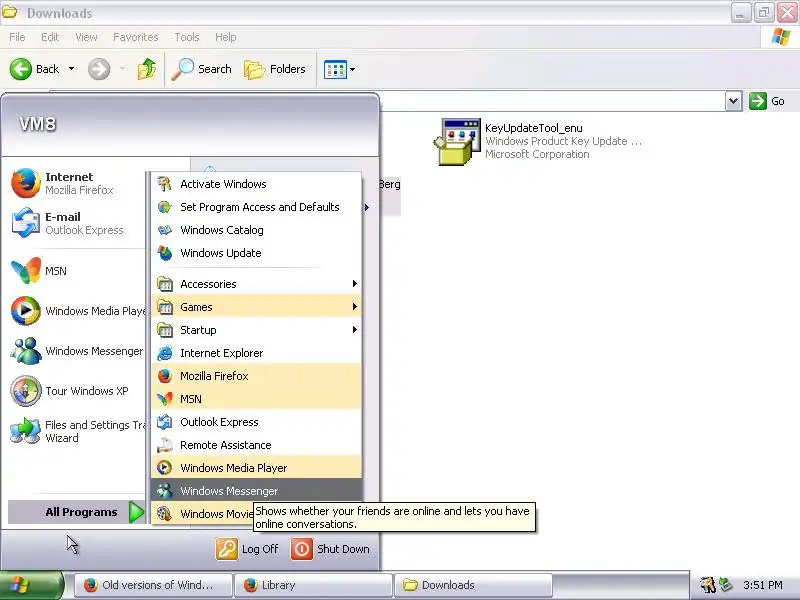This screenshot has width=800, height=600.
Task: Open the Back history dropdown arrow
Action: click(x=71, y=69)
